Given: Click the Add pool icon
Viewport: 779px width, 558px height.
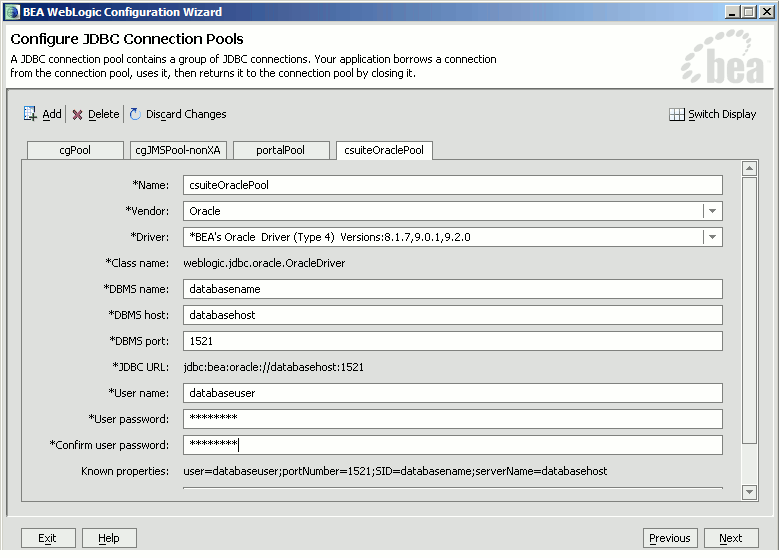Looking at the screenshot, I should tap(30, 114).
